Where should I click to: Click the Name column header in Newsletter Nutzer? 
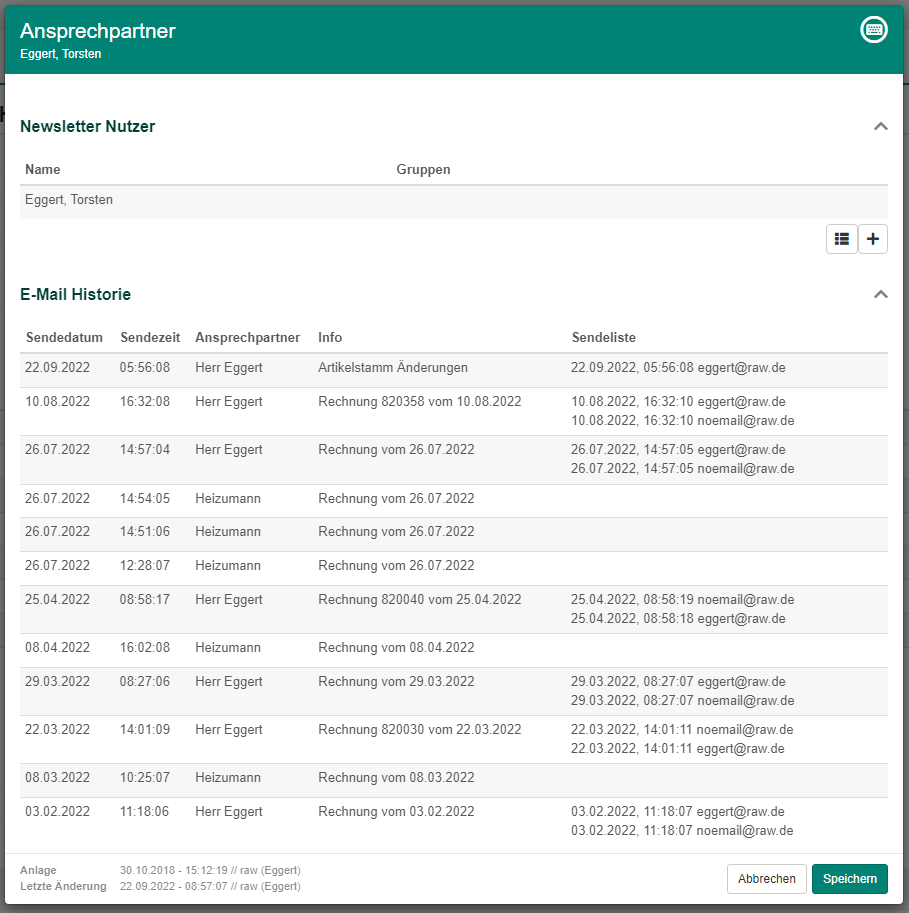(x=43, y=170)
